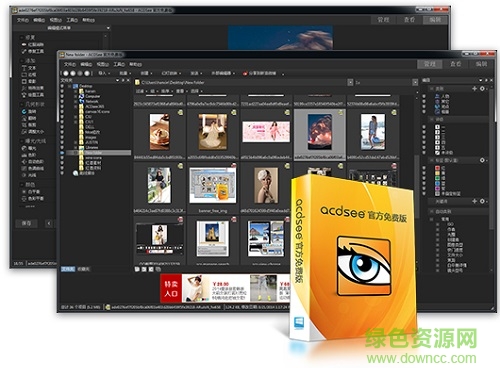Viewport: 500px width, 377px height.
Task: Click the fourth round navigation button in toolbar
Action: (87, 73)
